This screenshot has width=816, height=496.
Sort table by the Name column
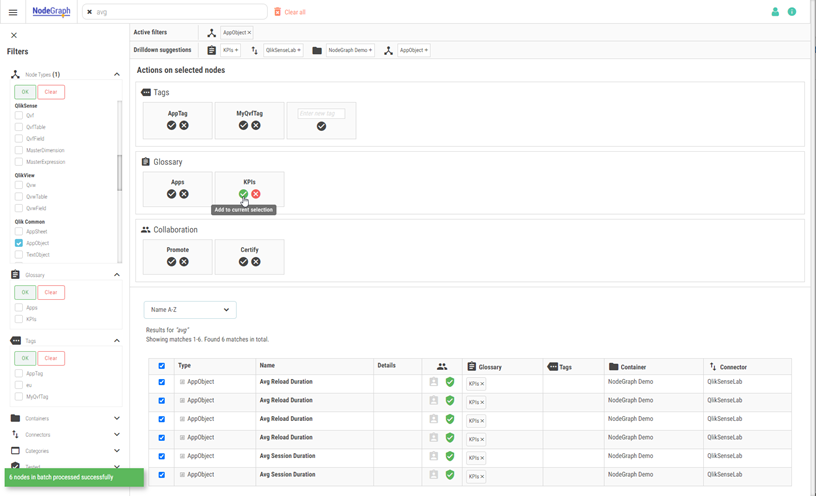[x=267, y=366]
